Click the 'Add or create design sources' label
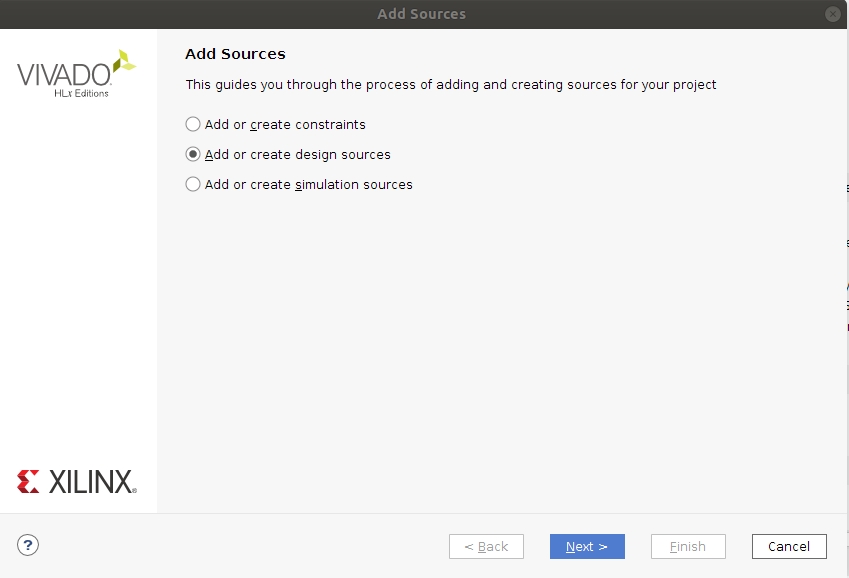Screen dimensions: 849x578 pyautogui.click(x=297, y=155)
